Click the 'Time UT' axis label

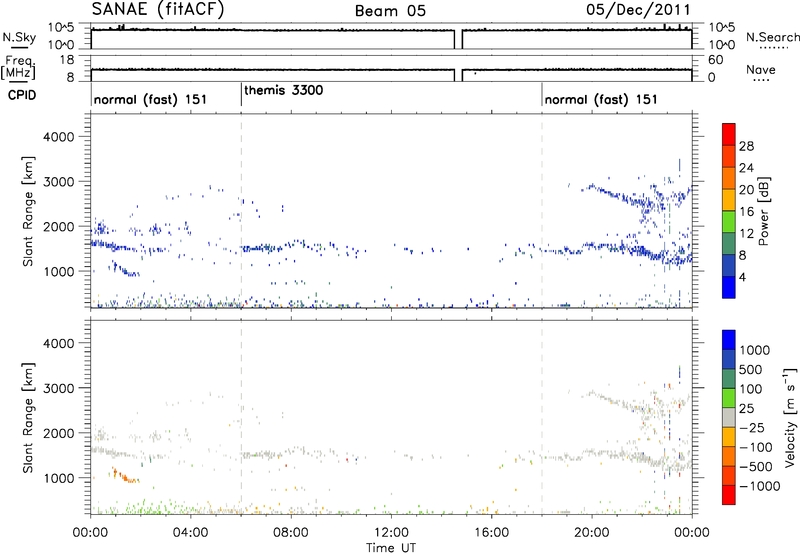[x=391, y=548]
